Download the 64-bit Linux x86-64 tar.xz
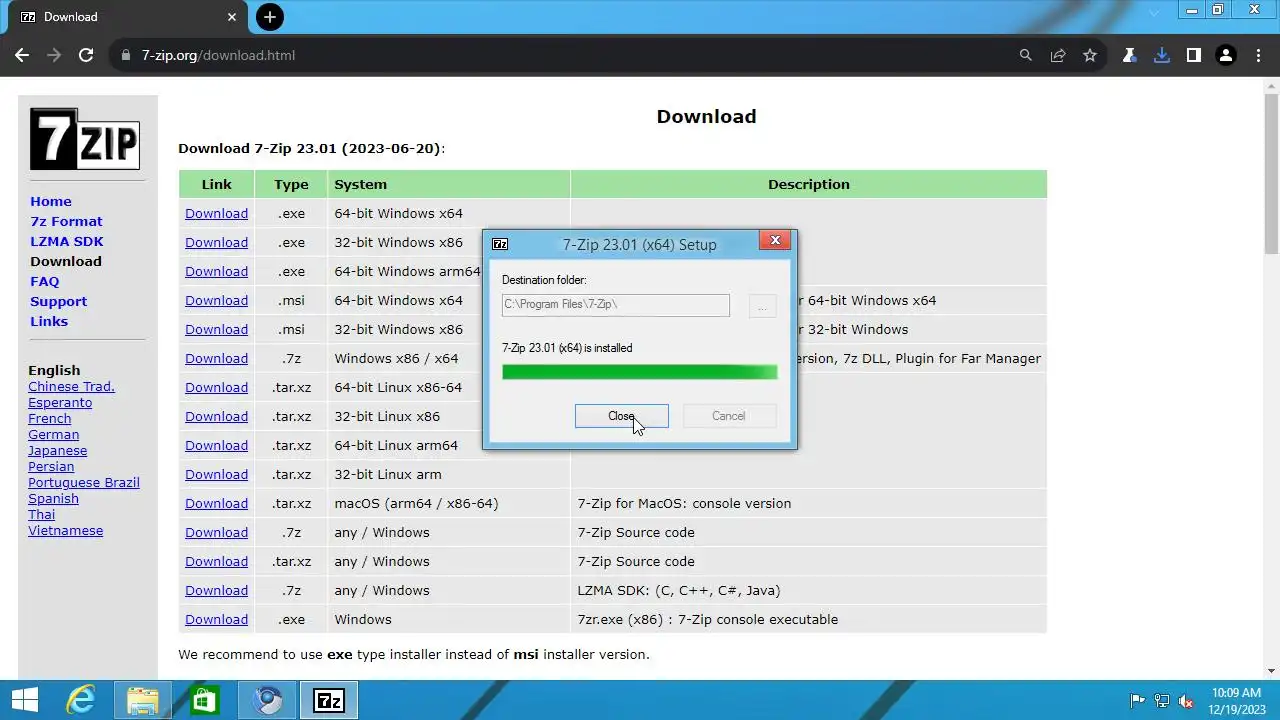The image size is (1280, 720). coord(216,387)
